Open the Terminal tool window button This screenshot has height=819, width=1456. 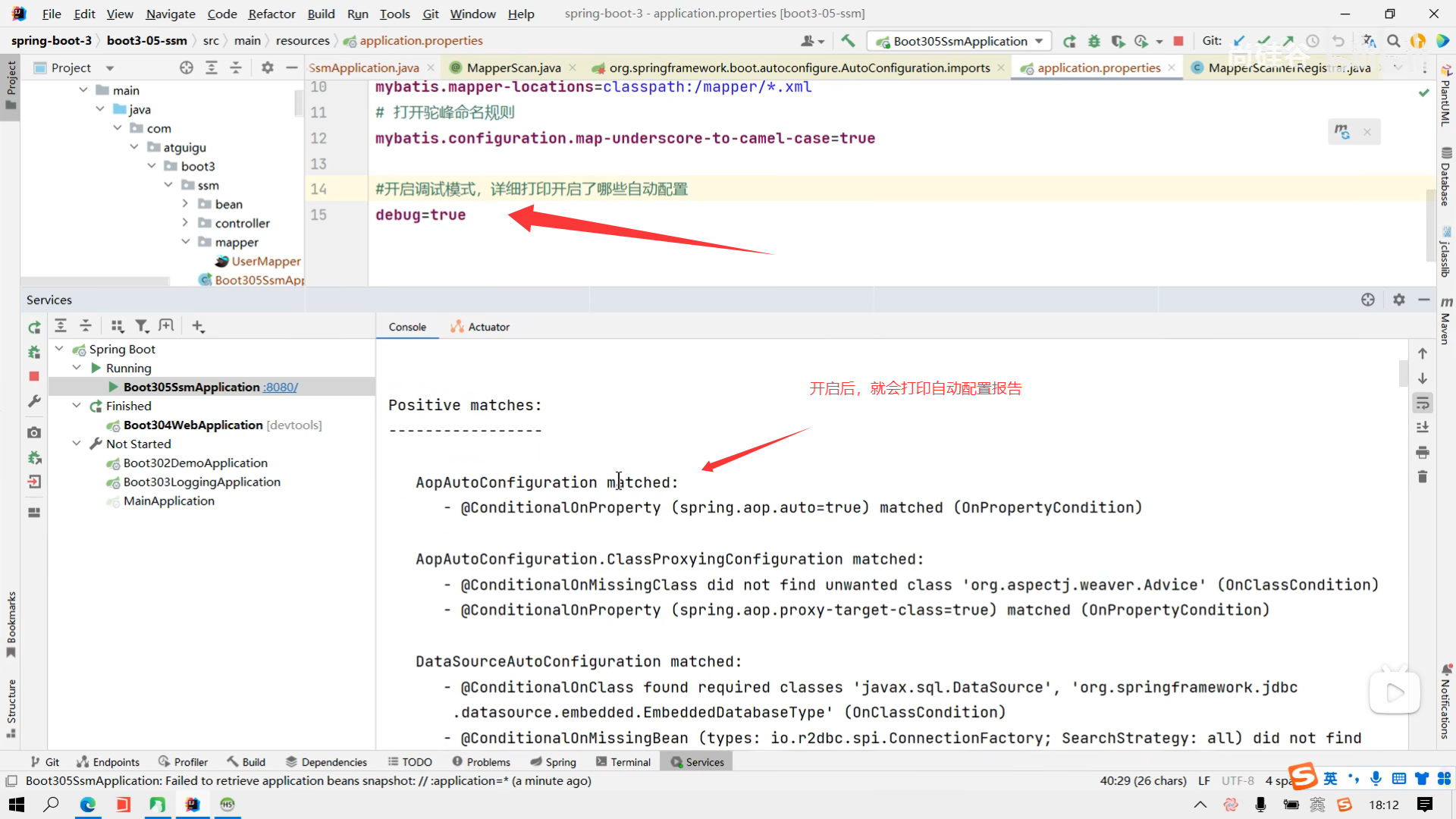(x=623, y=762)
